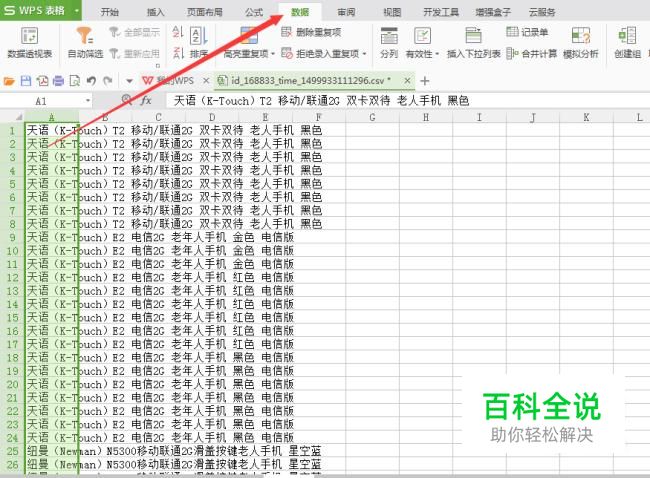Select column G header
The height and width of the screenshot is (478, 650).
tap(372, 117)
